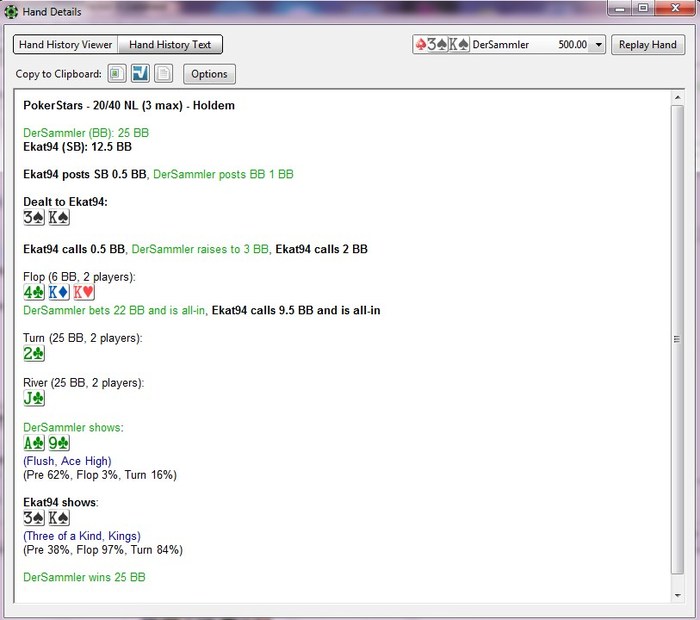This screenshot has height=620, width=700.
Task: Switch to Hand History Viewer tab
Action: point(66,45)
